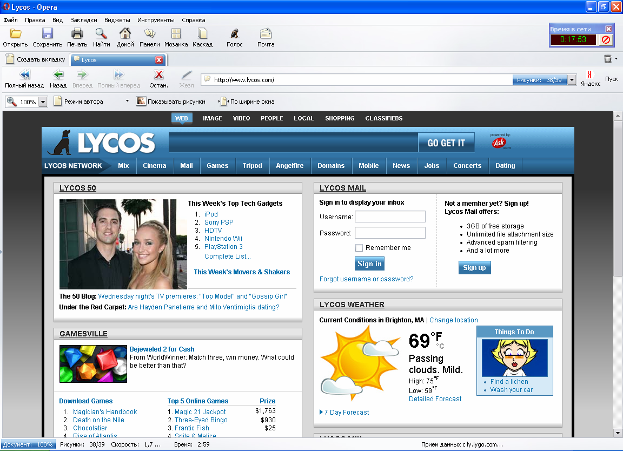Open the Вид menu
This screenshot has height=451, width=623.
point(58,20)
